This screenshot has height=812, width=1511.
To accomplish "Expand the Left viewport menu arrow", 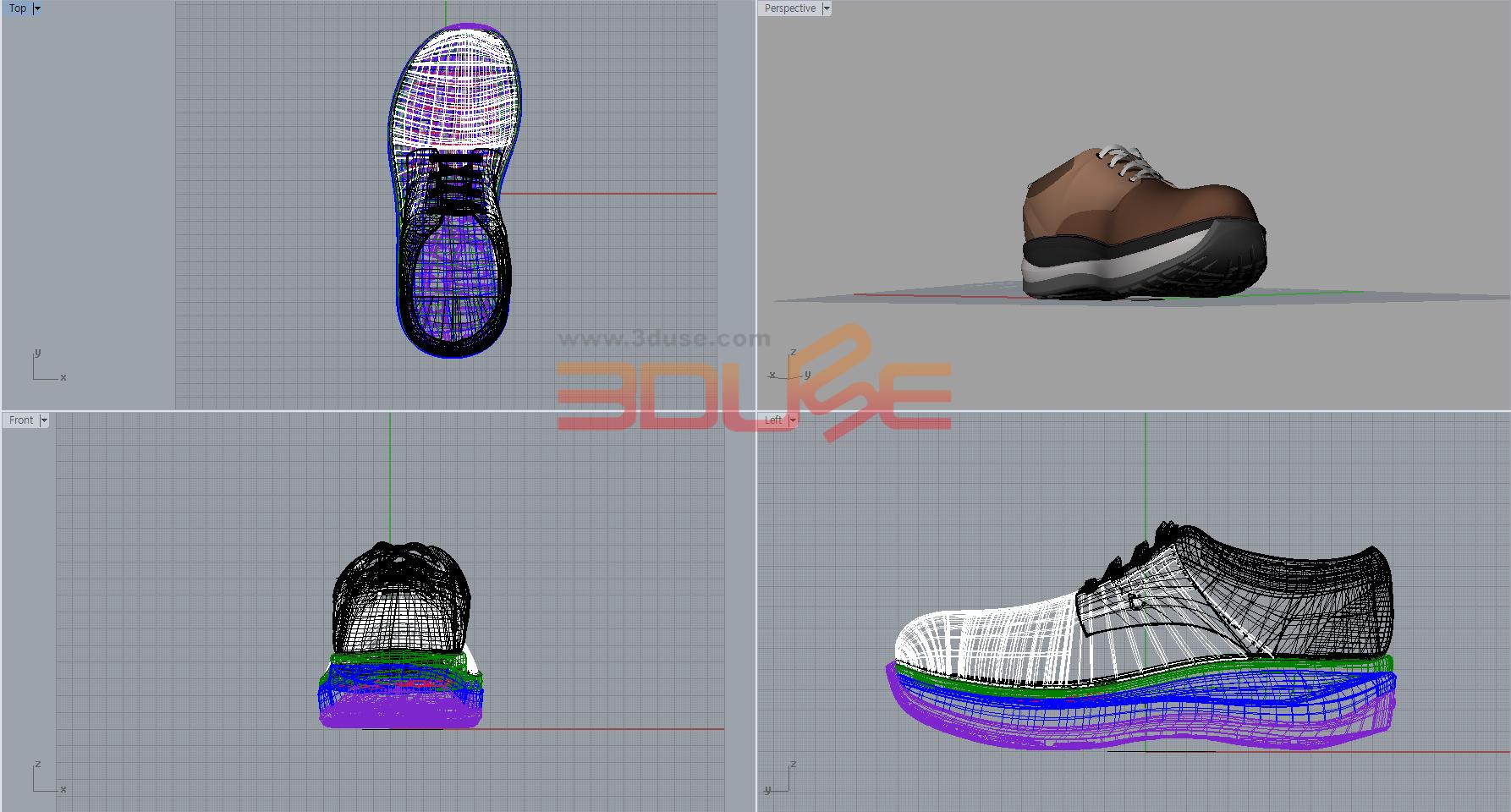I will click(793, 420).
